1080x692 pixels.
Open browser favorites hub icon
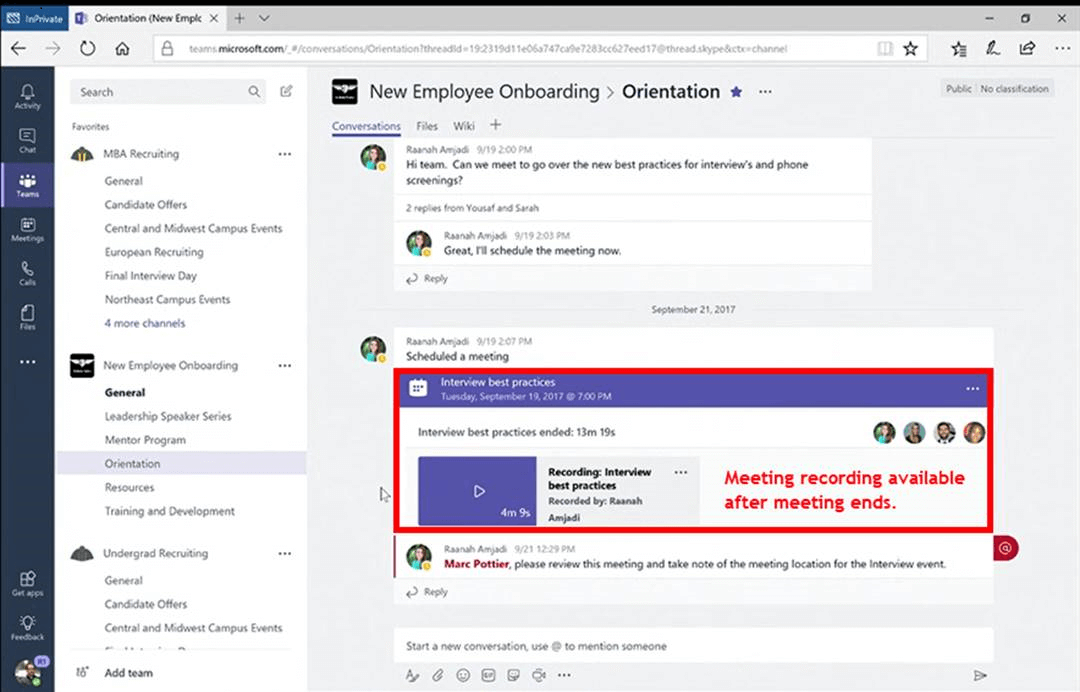pos(959,48)
